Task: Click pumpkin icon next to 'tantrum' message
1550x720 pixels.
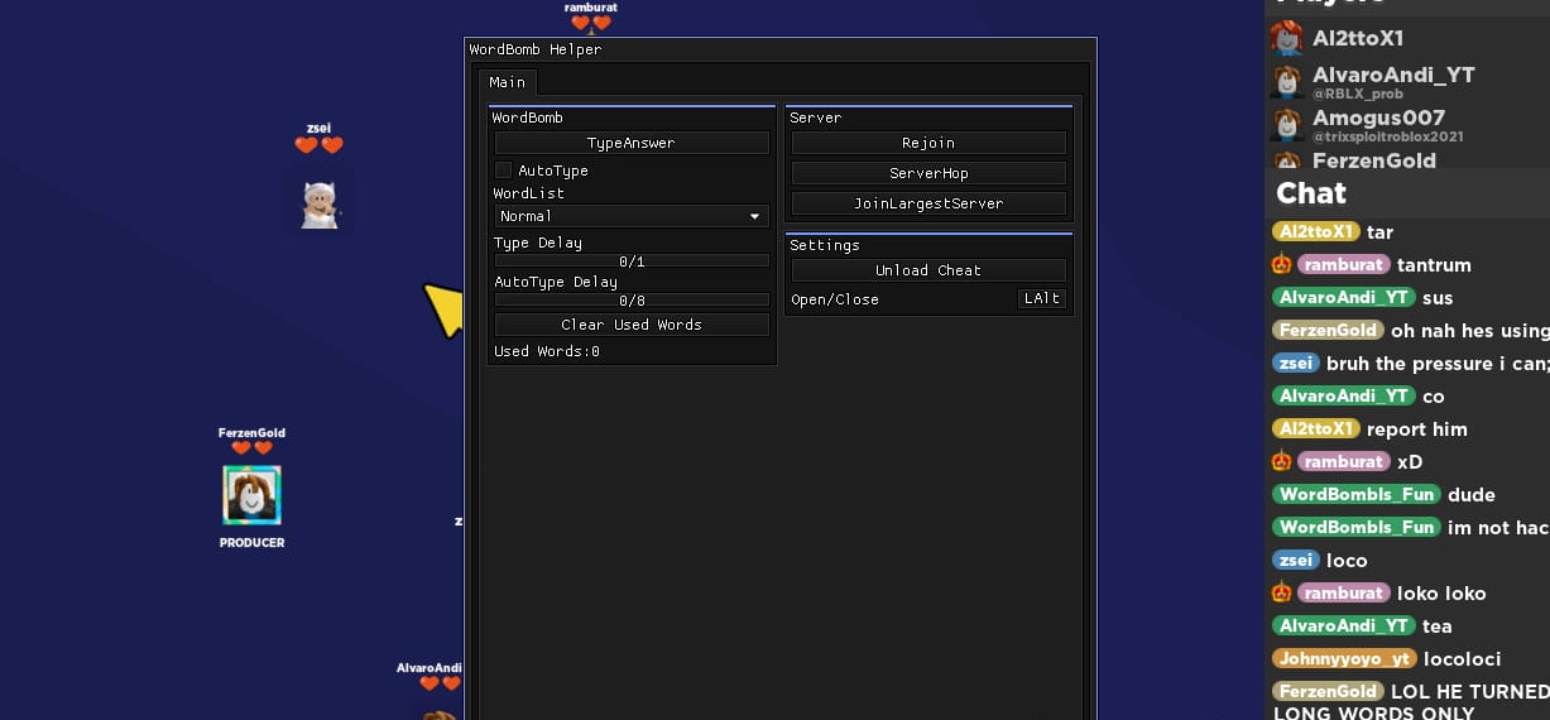Action: [x=1281, y=264]
